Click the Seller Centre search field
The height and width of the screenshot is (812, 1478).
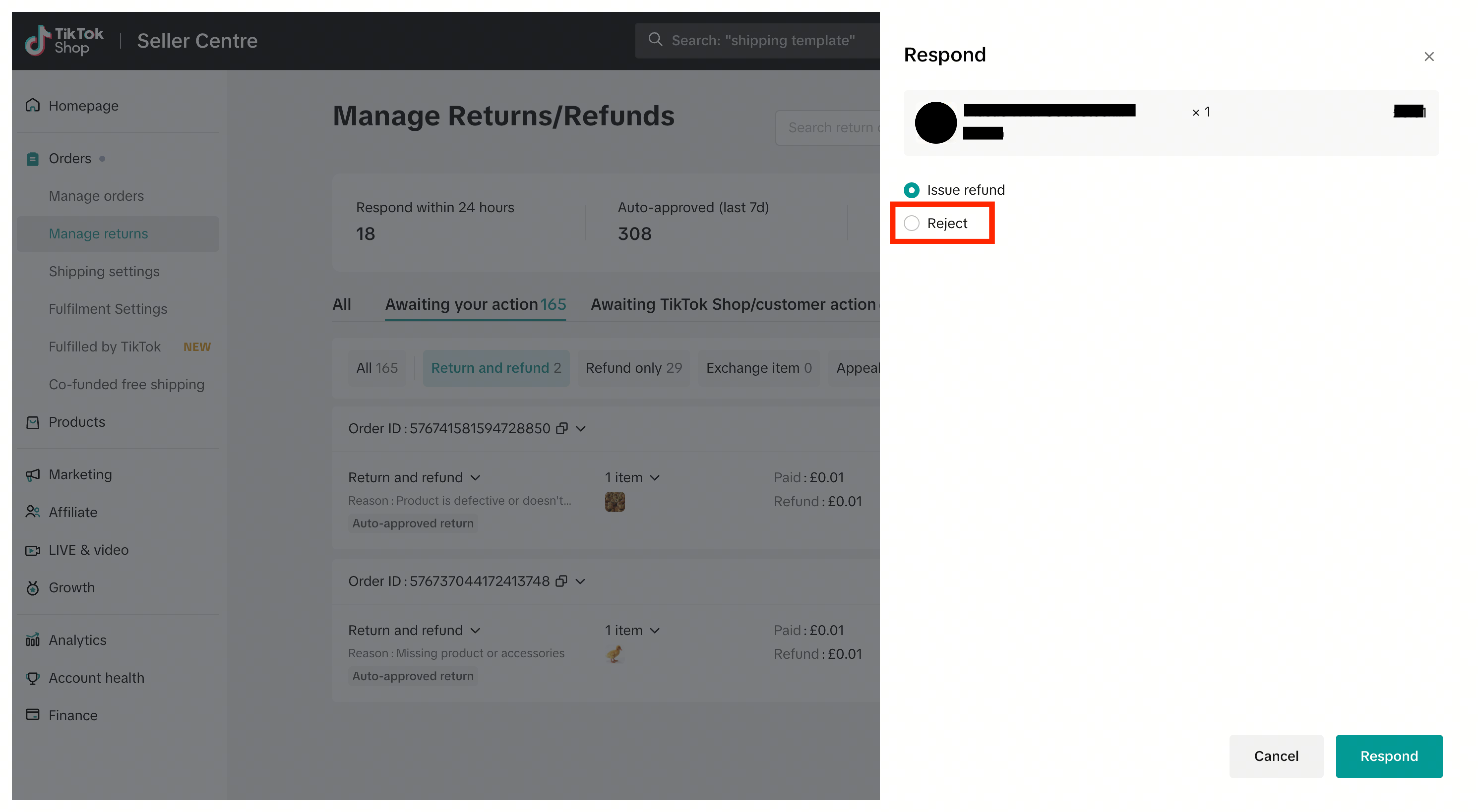pos(763,40)
